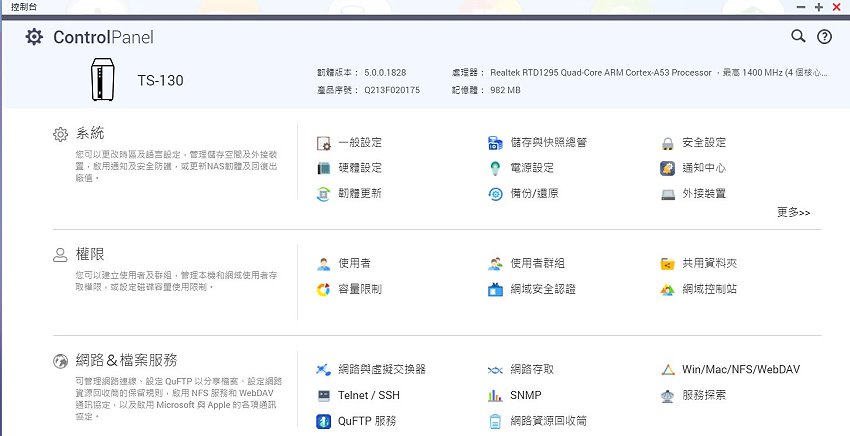Click the 一般設定 text label

(x=360, y=143)
